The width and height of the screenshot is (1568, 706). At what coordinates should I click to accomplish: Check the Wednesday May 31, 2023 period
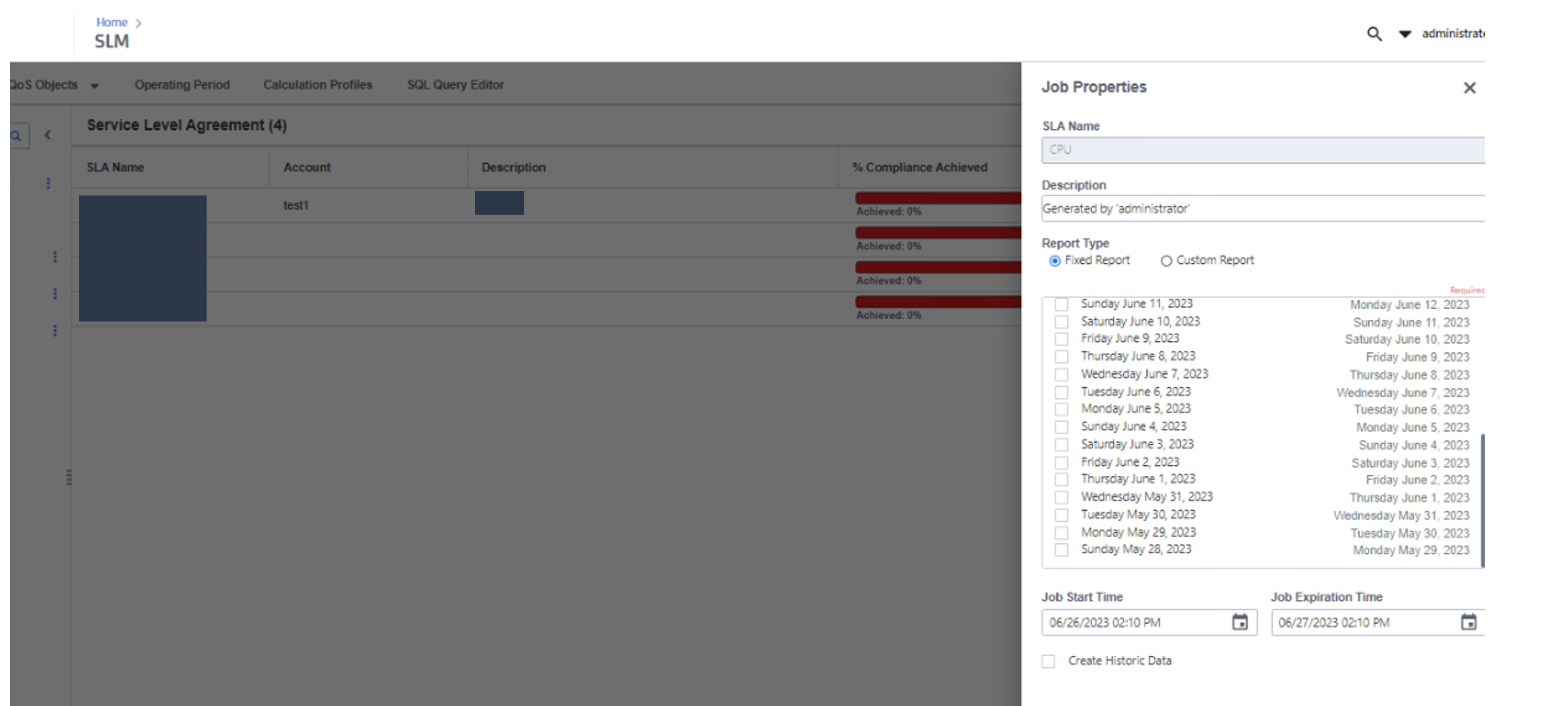pos(1061,497)
